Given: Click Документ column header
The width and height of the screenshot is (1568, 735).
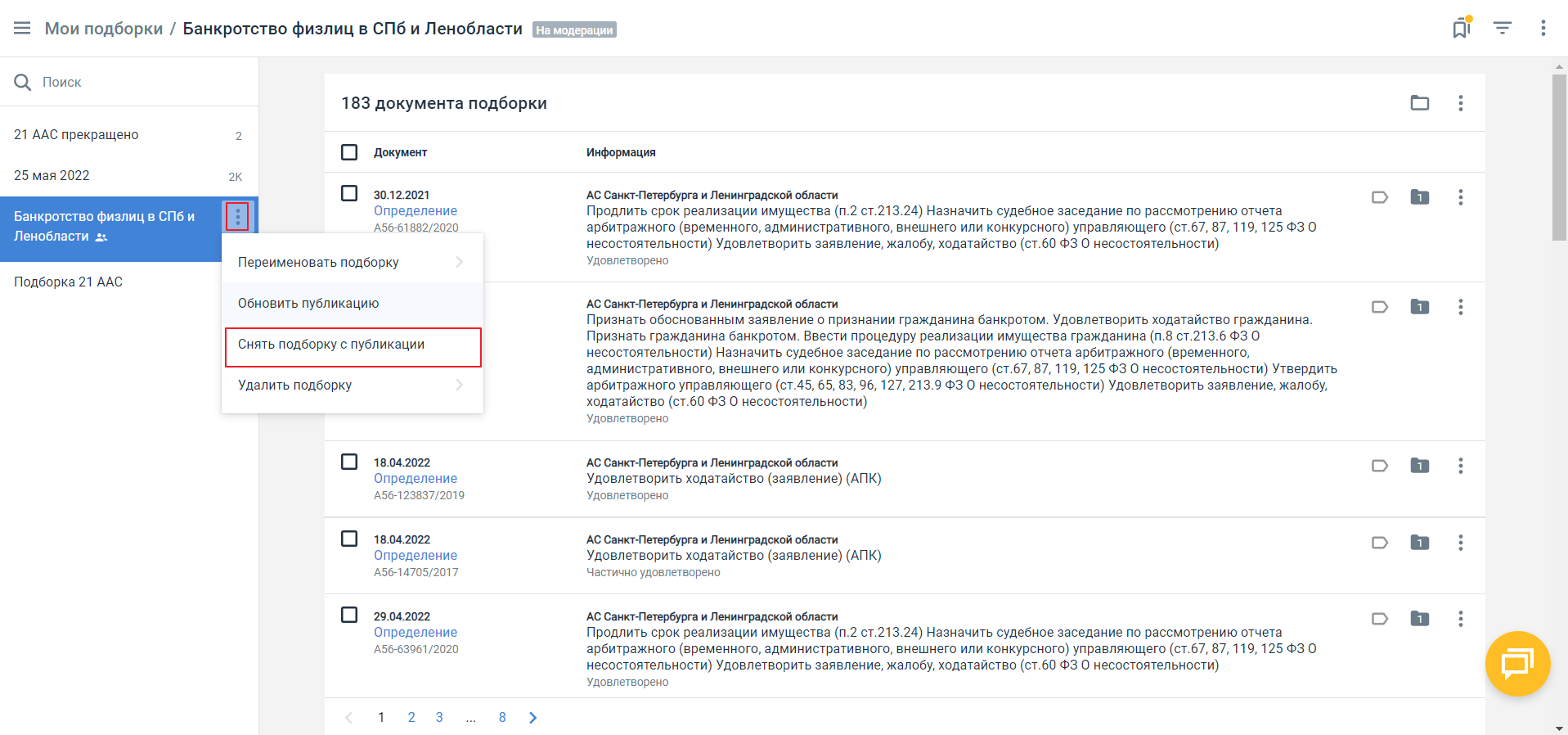Looking at the screenshot, I should coord(400,152).
